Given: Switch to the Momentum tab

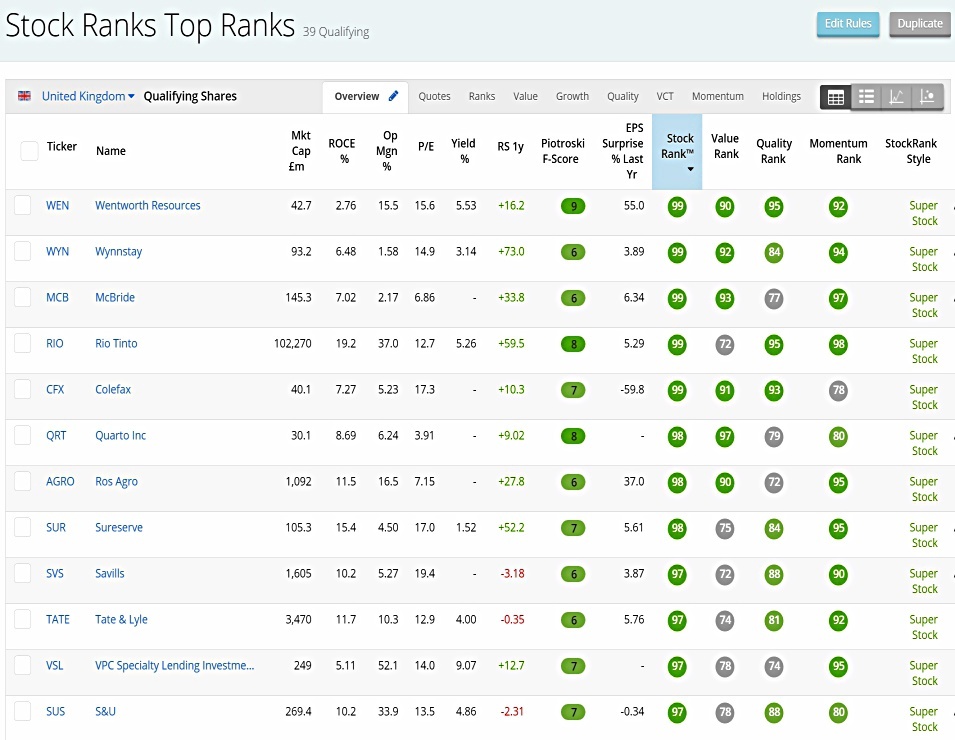Looking at the screenshot, I should coord(717,96).
